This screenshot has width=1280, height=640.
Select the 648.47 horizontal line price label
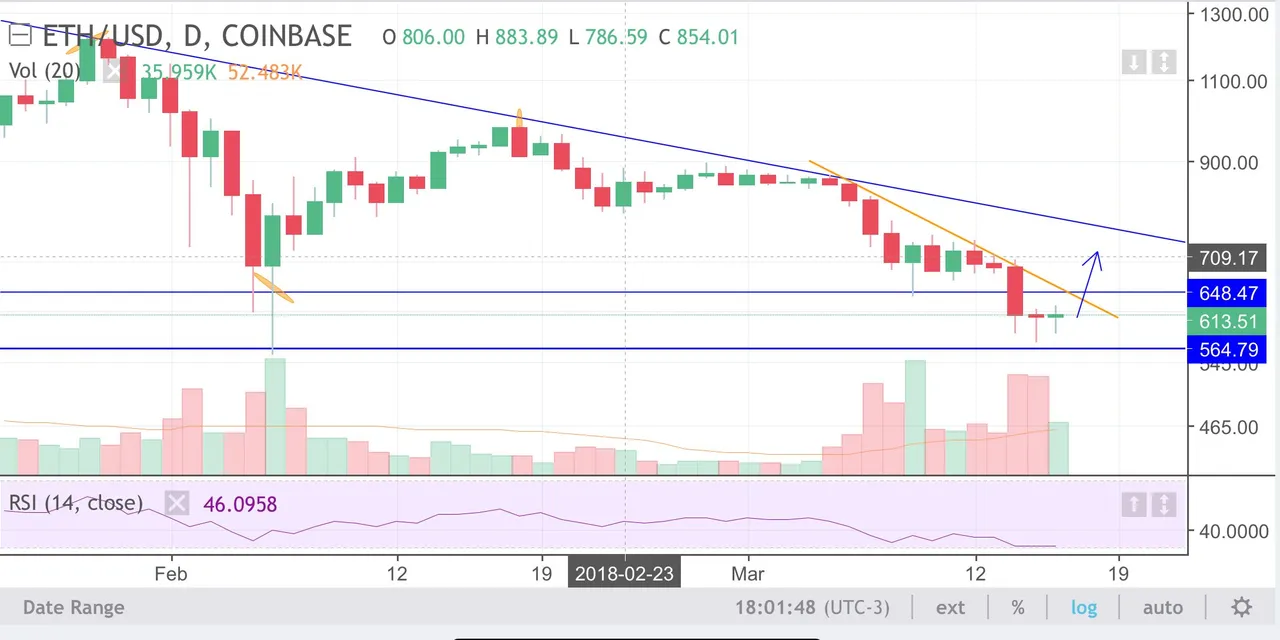pyautogui.click(x=1227, y=293)
